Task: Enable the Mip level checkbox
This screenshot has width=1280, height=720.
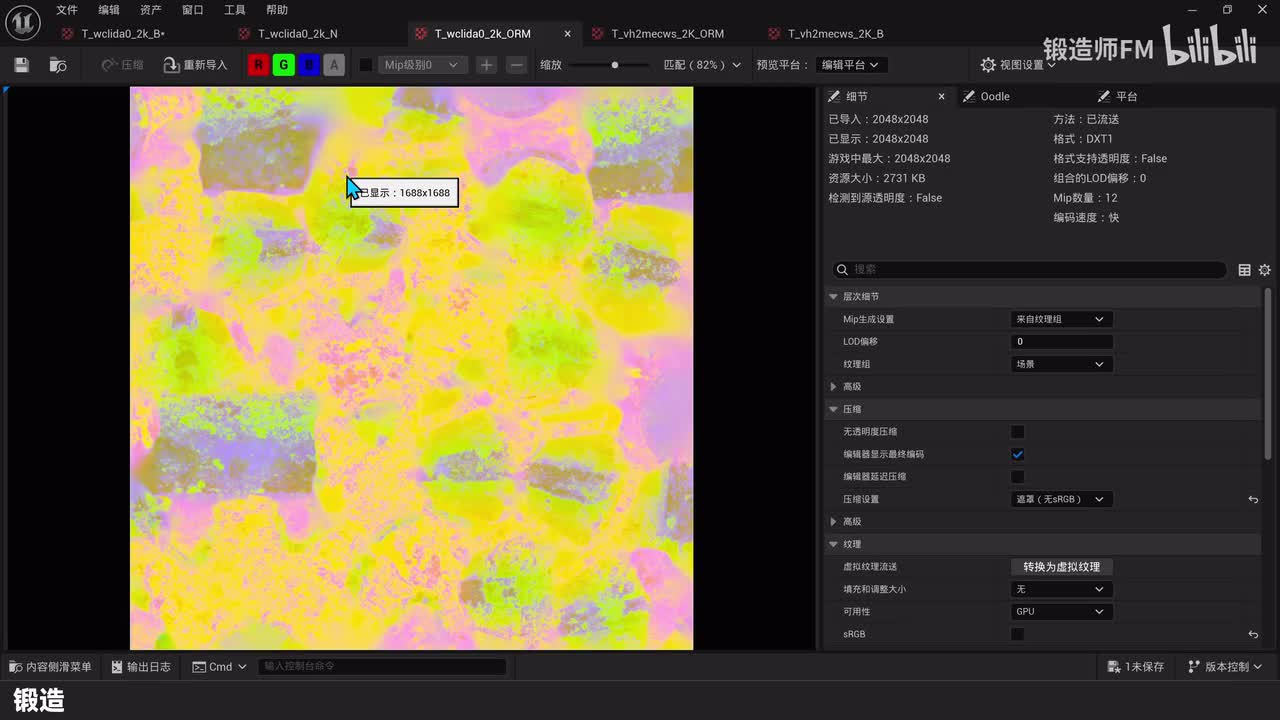Action: point(366,65)
